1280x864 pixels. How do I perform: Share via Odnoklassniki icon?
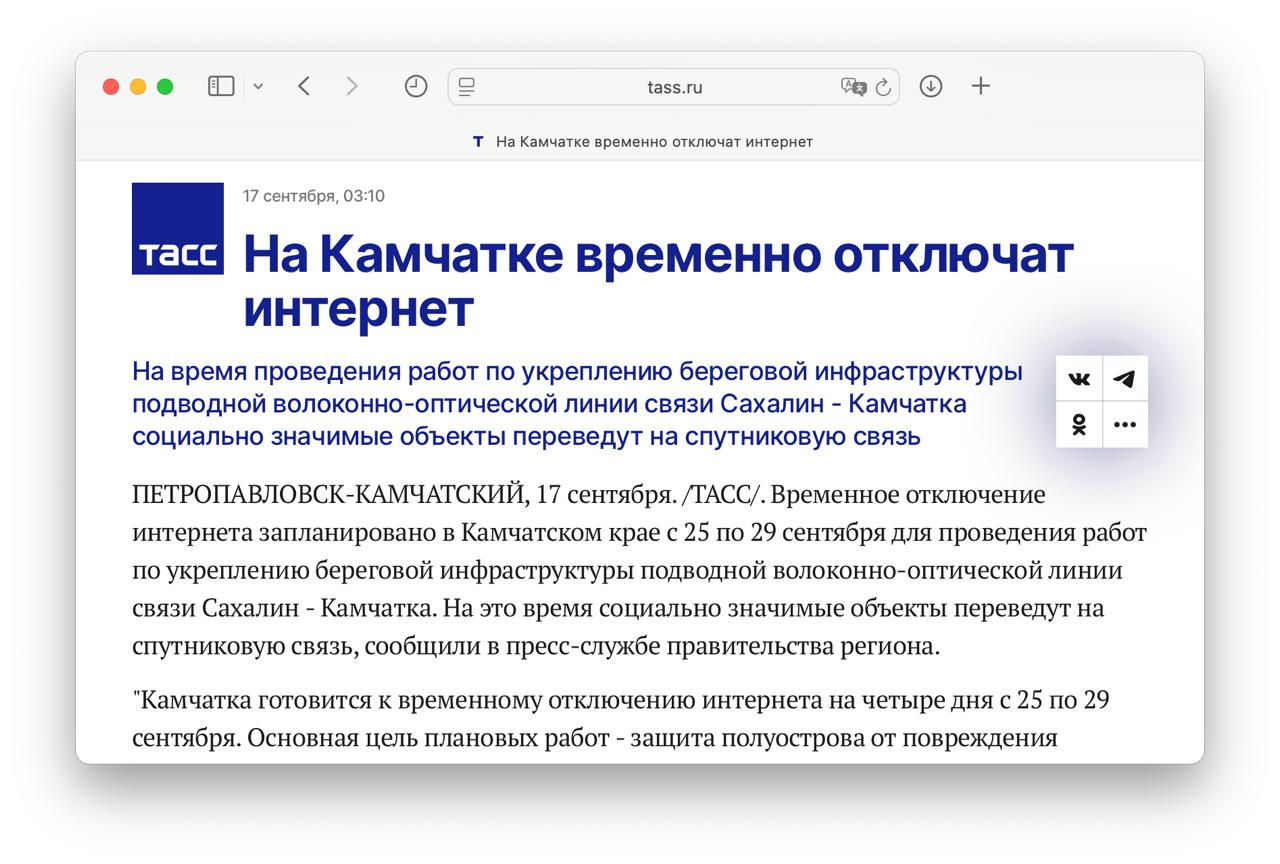[x=1078, y=424]
